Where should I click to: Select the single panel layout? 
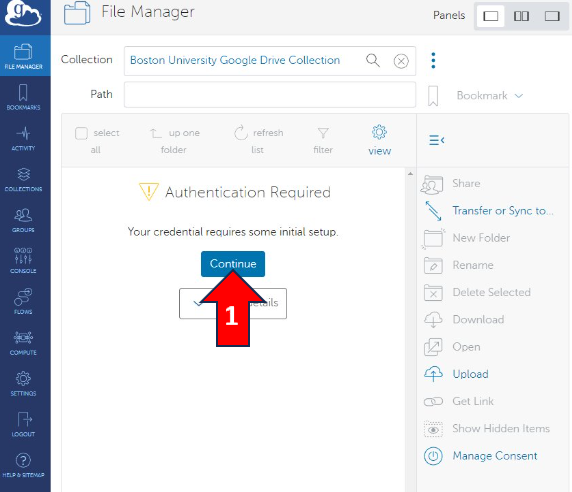point(491,16)
